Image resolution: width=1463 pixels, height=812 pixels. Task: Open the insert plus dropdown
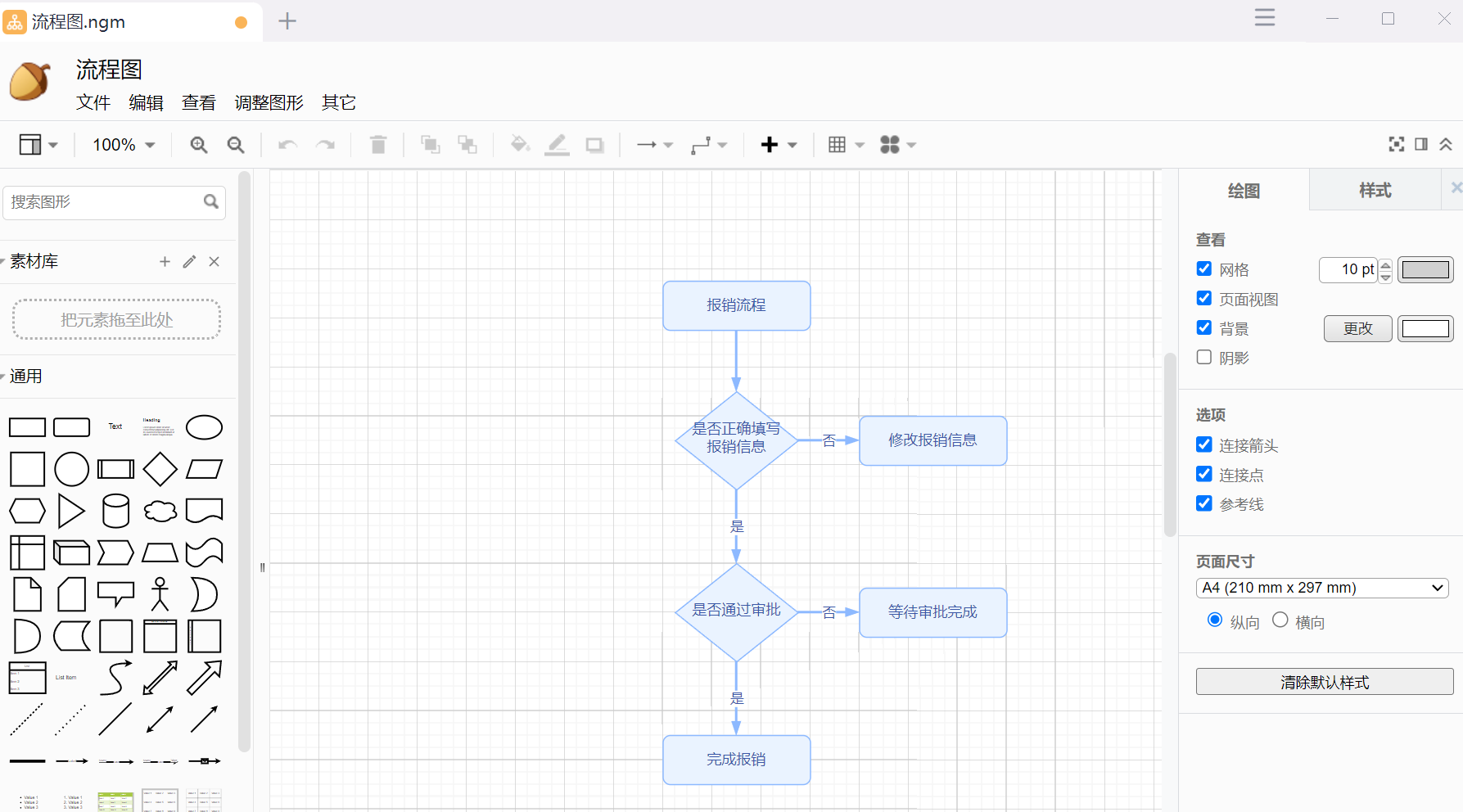coord(779,145)
